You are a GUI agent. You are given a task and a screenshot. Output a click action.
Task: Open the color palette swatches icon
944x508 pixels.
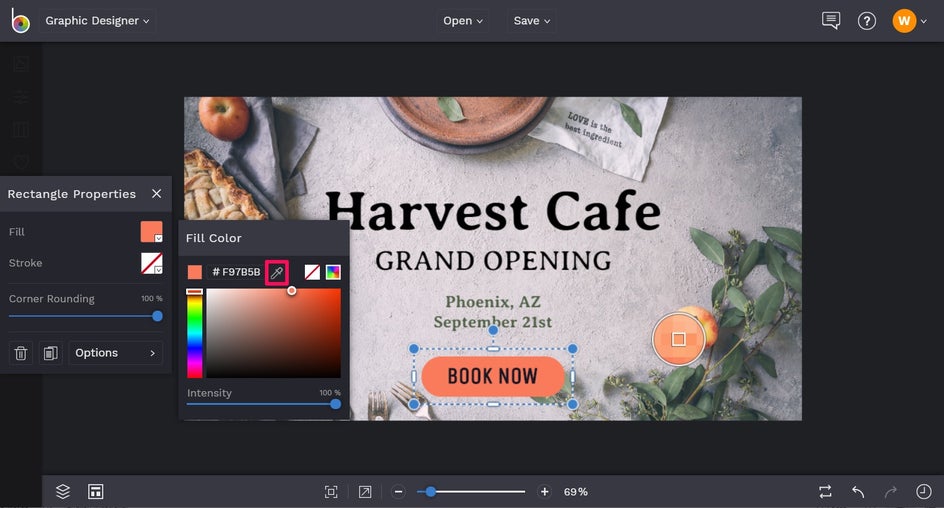click(333, 272)
